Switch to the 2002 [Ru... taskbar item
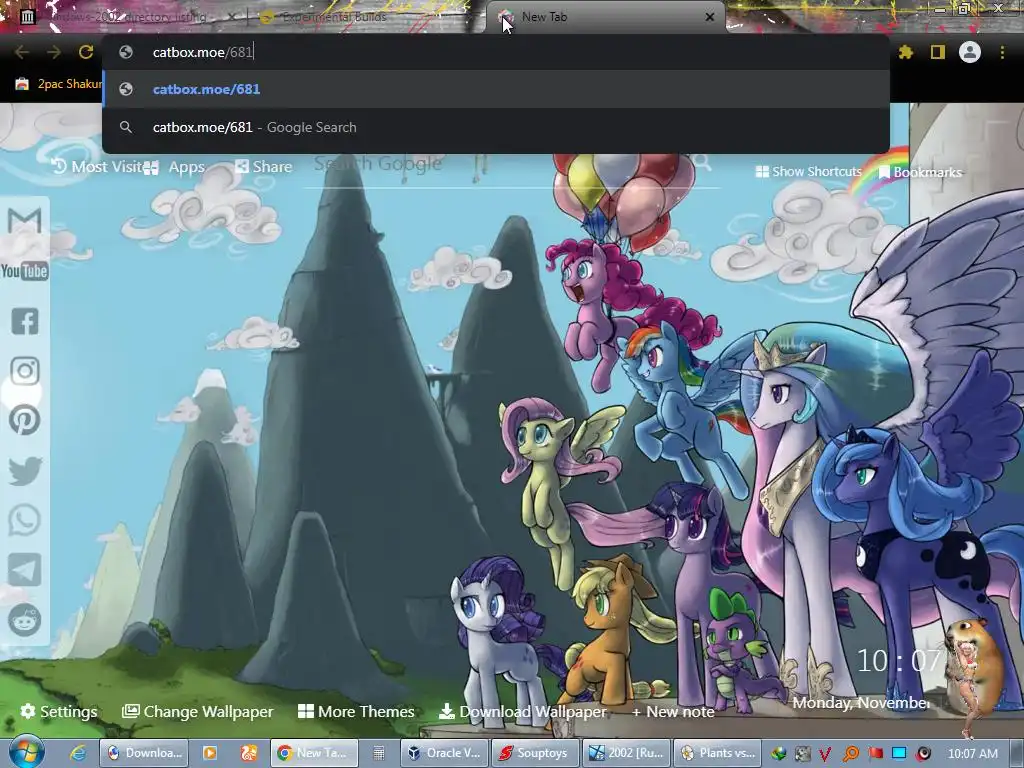Viewport: 1024px width, 768px height. 626,753
